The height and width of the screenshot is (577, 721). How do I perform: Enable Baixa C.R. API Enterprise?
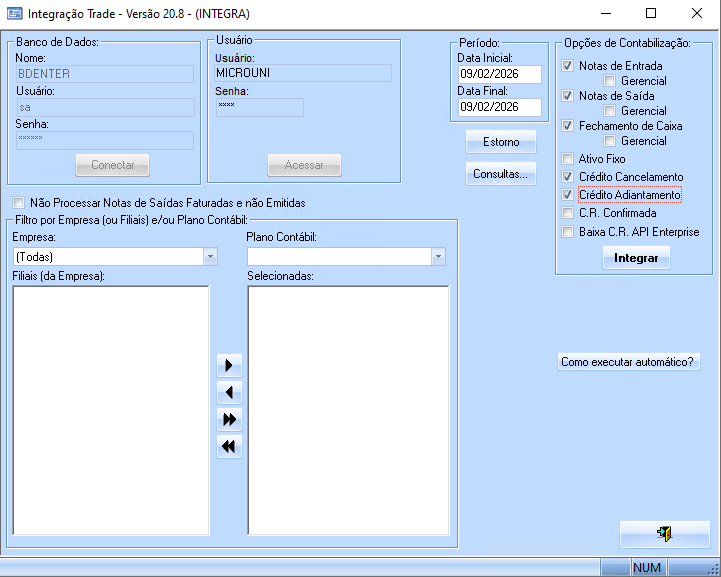point(569,232)
